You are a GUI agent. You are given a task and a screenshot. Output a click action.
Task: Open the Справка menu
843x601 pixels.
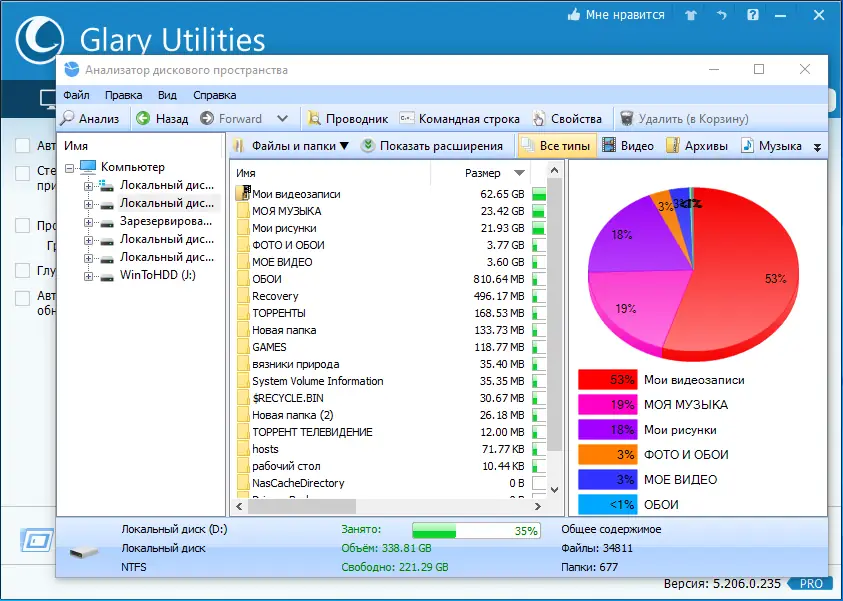215,95
